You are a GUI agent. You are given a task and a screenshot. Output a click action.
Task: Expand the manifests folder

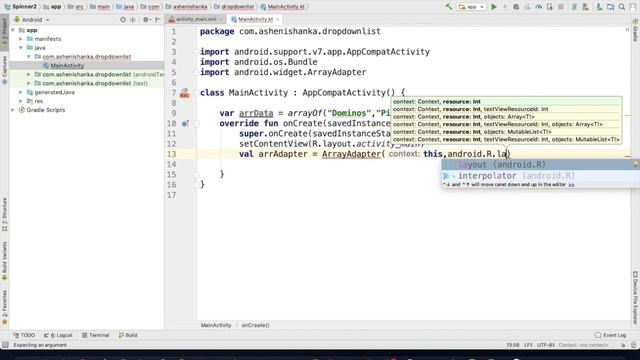(x=21, y=39)
